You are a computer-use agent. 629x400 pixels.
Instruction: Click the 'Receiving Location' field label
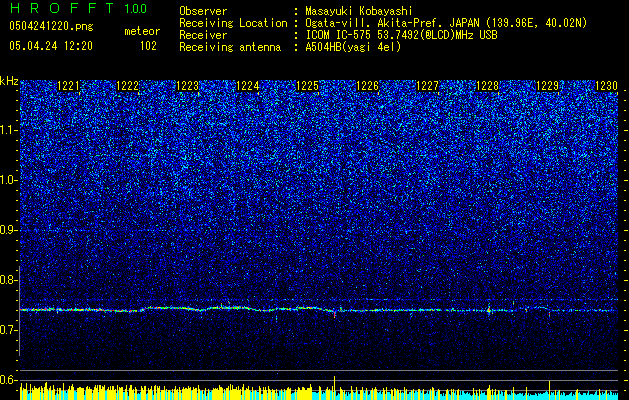233,23
